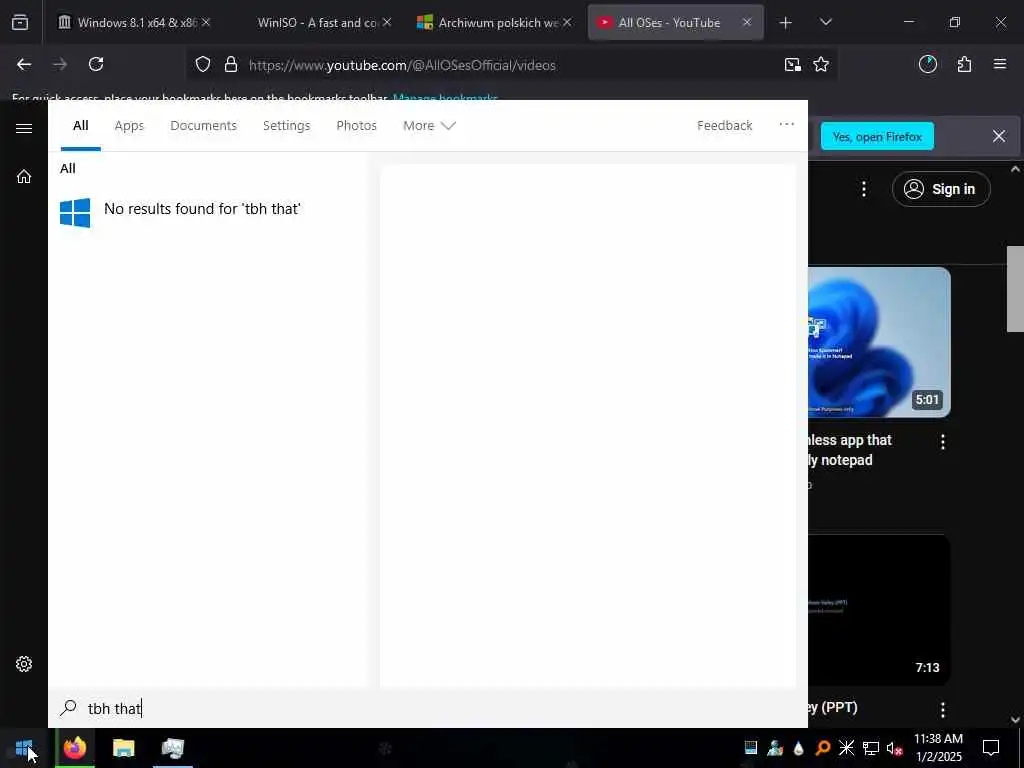
Task: Click the water drop tray icon
Action: pyautogui.click(x=798, y=748)
